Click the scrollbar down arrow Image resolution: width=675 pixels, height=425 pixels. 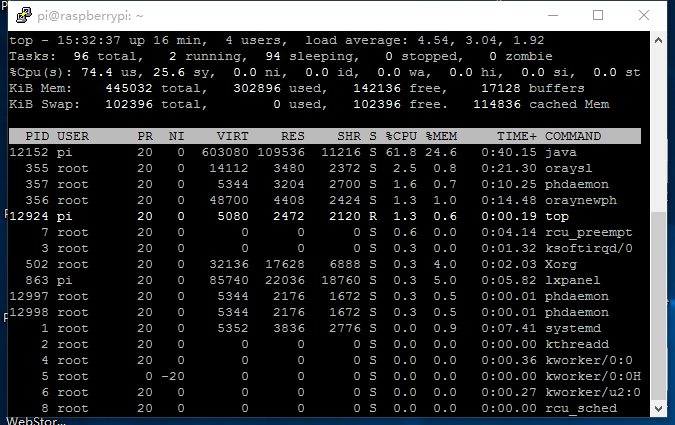658,408
